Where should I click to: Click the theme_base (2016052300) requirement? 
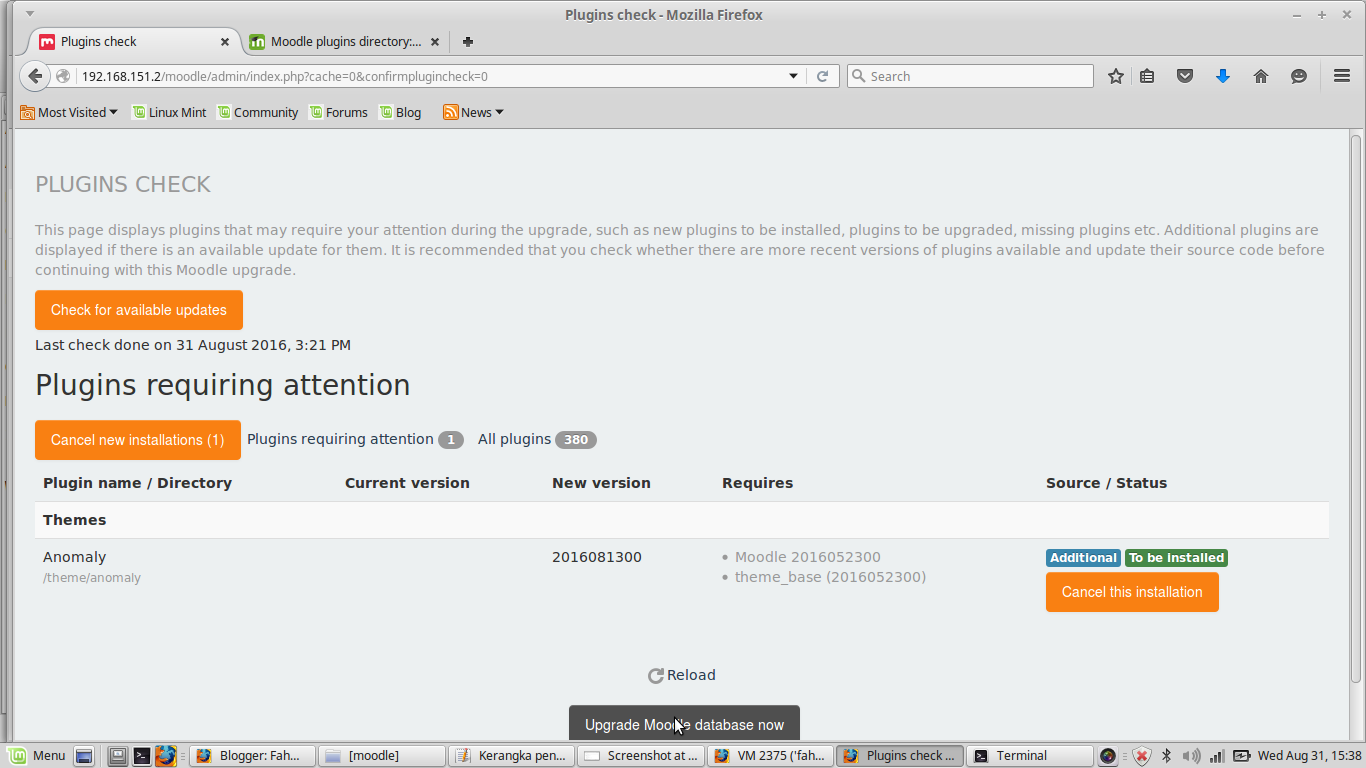tap(830, 577)
